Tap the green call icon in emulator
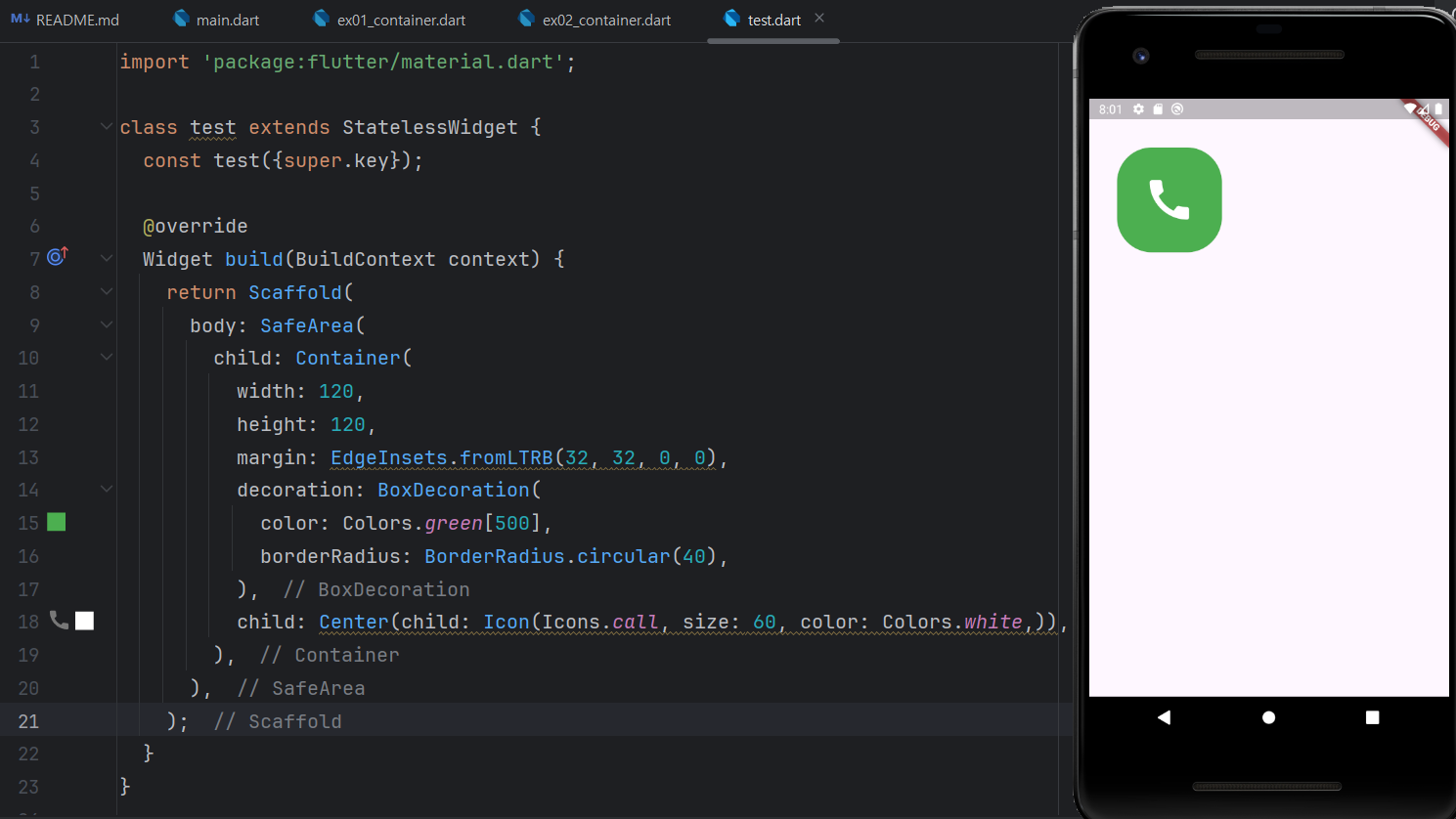The width and height of the screenshot is (1456, 819). pyautogui.click(x=1169, y=199)
